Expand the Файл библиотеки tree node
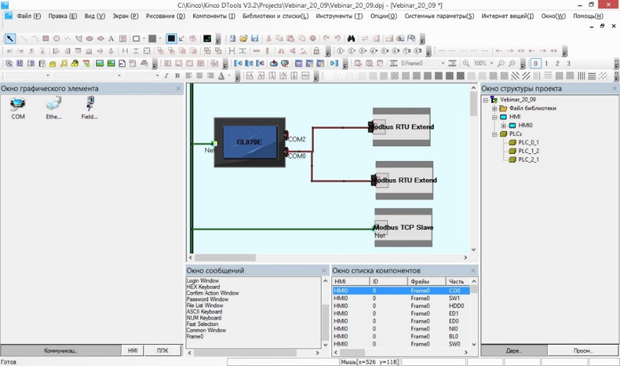Image resolution: width=620 pixels, height=366 pixels. [494, 108]
